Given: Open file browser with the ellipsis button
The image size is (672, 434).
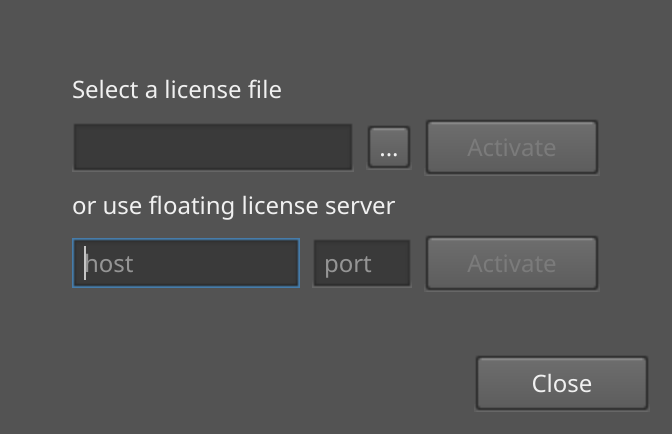Looking at the screenshot, I should (389, 148).
